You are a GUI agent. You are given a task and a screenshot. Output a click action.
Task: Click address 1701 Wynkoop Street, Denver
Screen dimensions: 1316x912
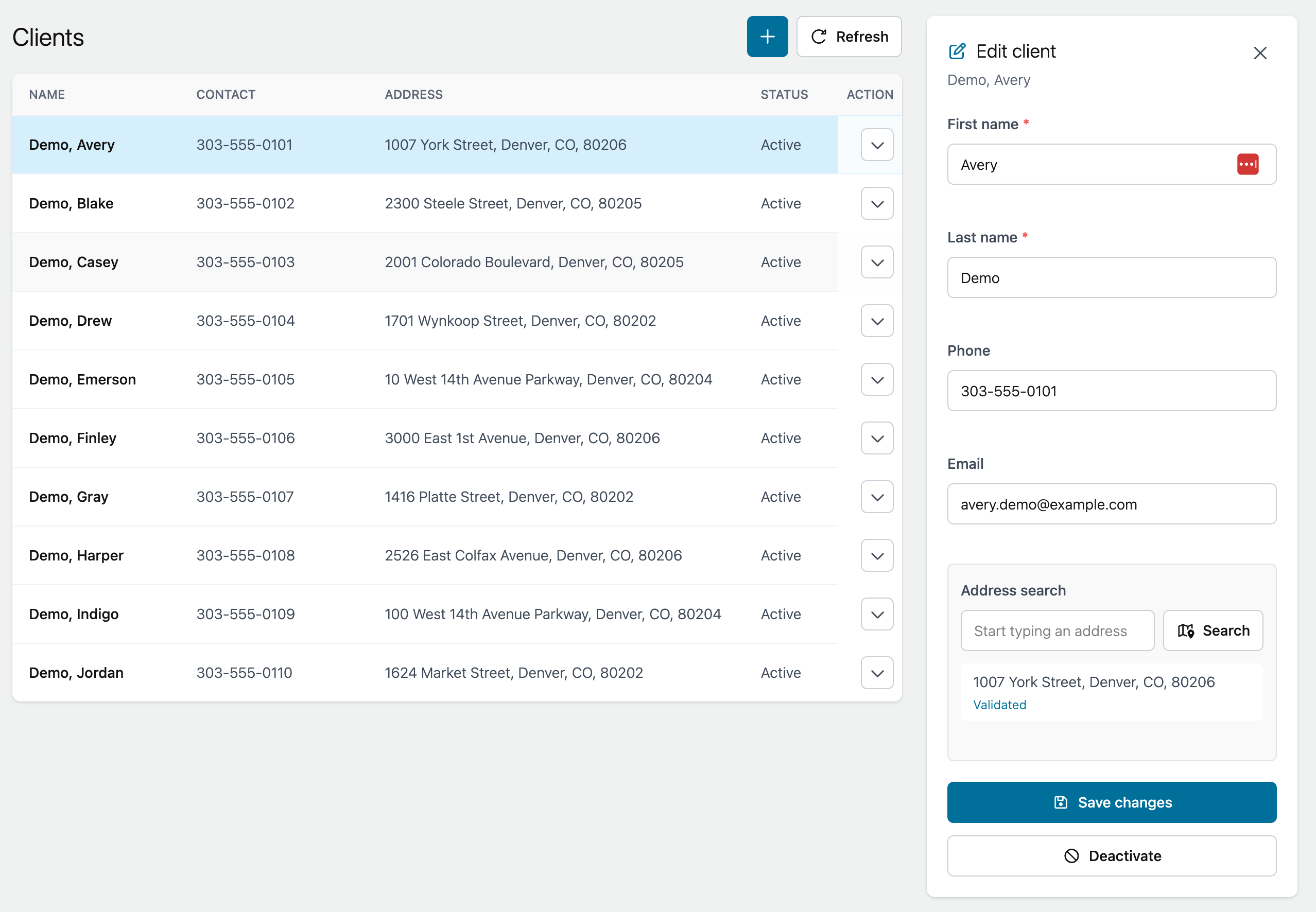(x=520, y=321)
